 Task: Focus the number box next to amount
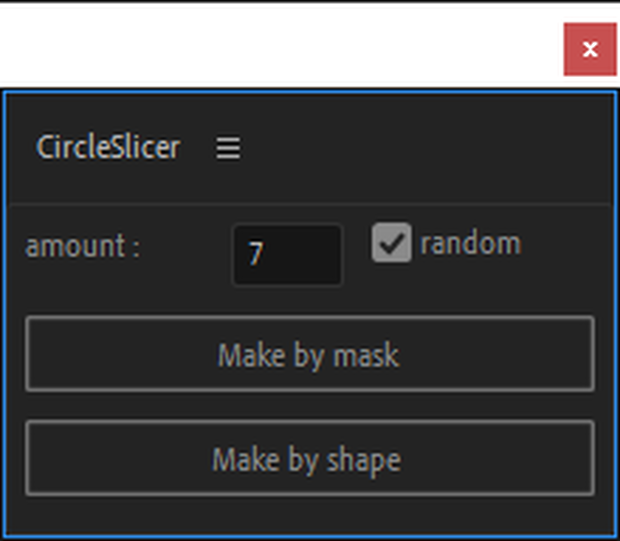[x=287, y=255]
